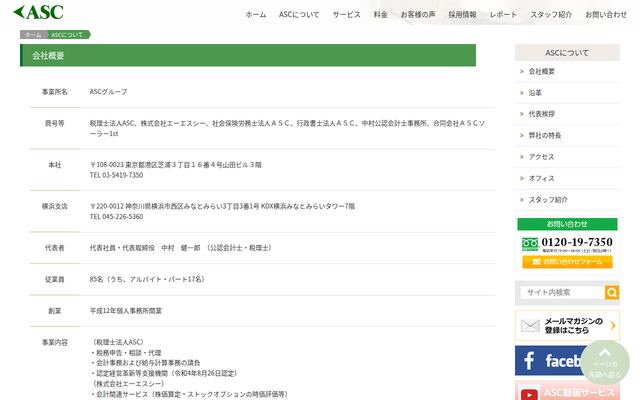Screen dimensions: 640x400
Task: Click the 〒220-0012 Yokohama address
Action: [222, 207]
